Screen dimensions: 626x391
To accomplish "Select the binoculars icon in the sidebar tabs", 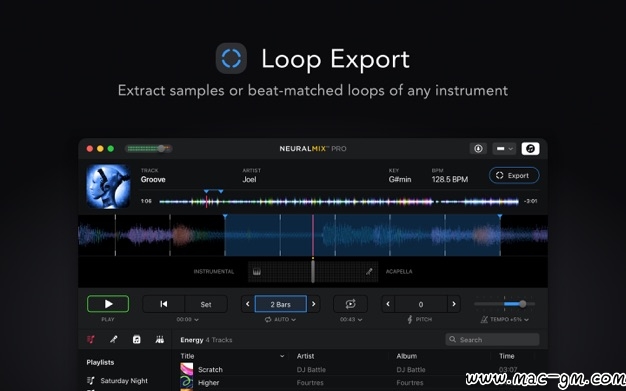I will coord(160,339).
